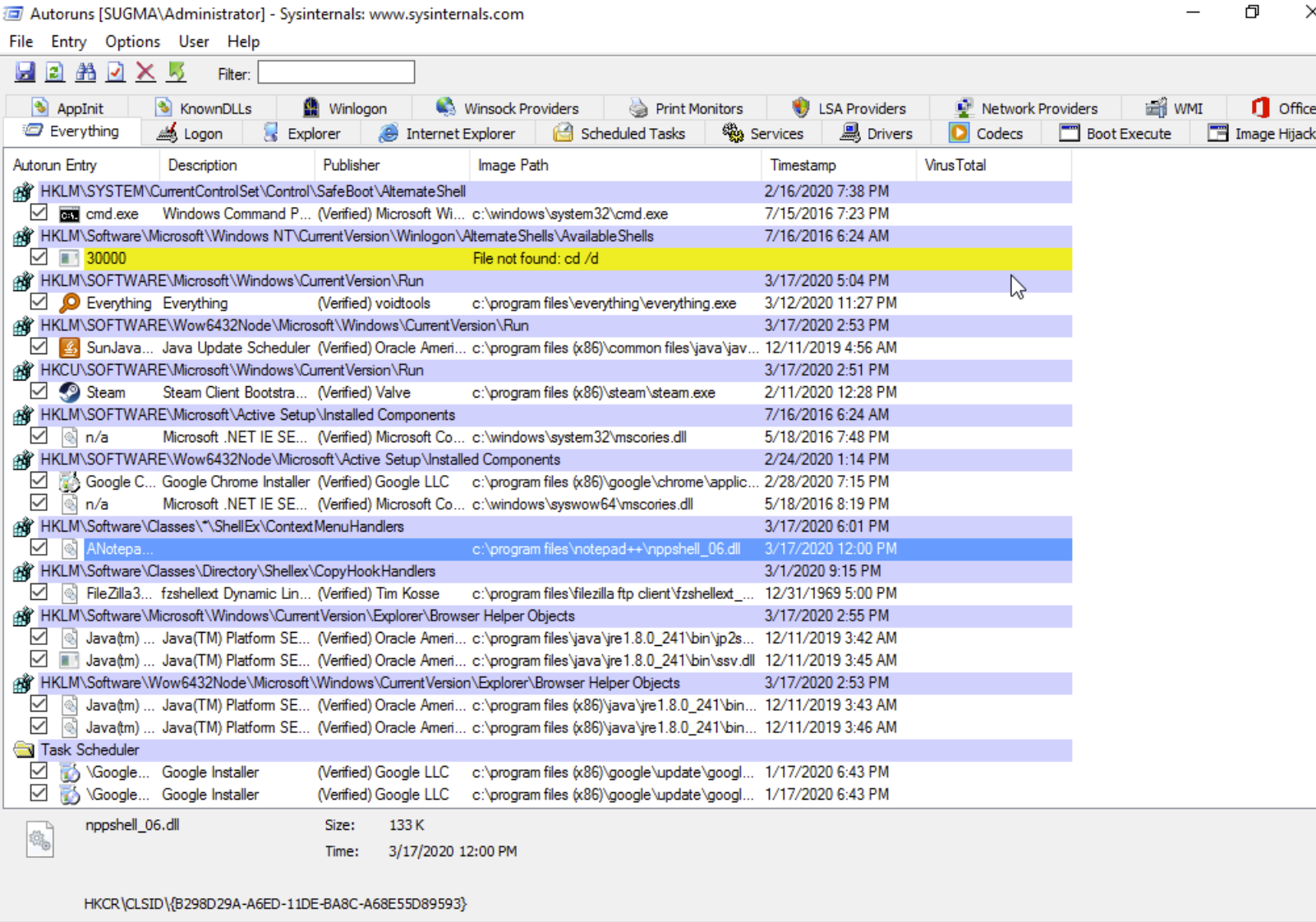Open the User menu
This screenshot has width=1316, height=922.
[x=194, y=42]
